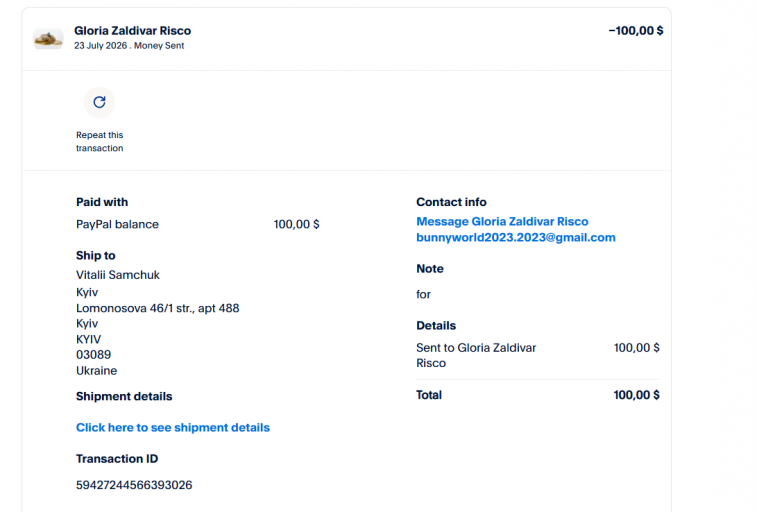The image size is (757, 512).
Task: Click the Gloria Zaldivar Risco header name
Action: tap(132, 30)
